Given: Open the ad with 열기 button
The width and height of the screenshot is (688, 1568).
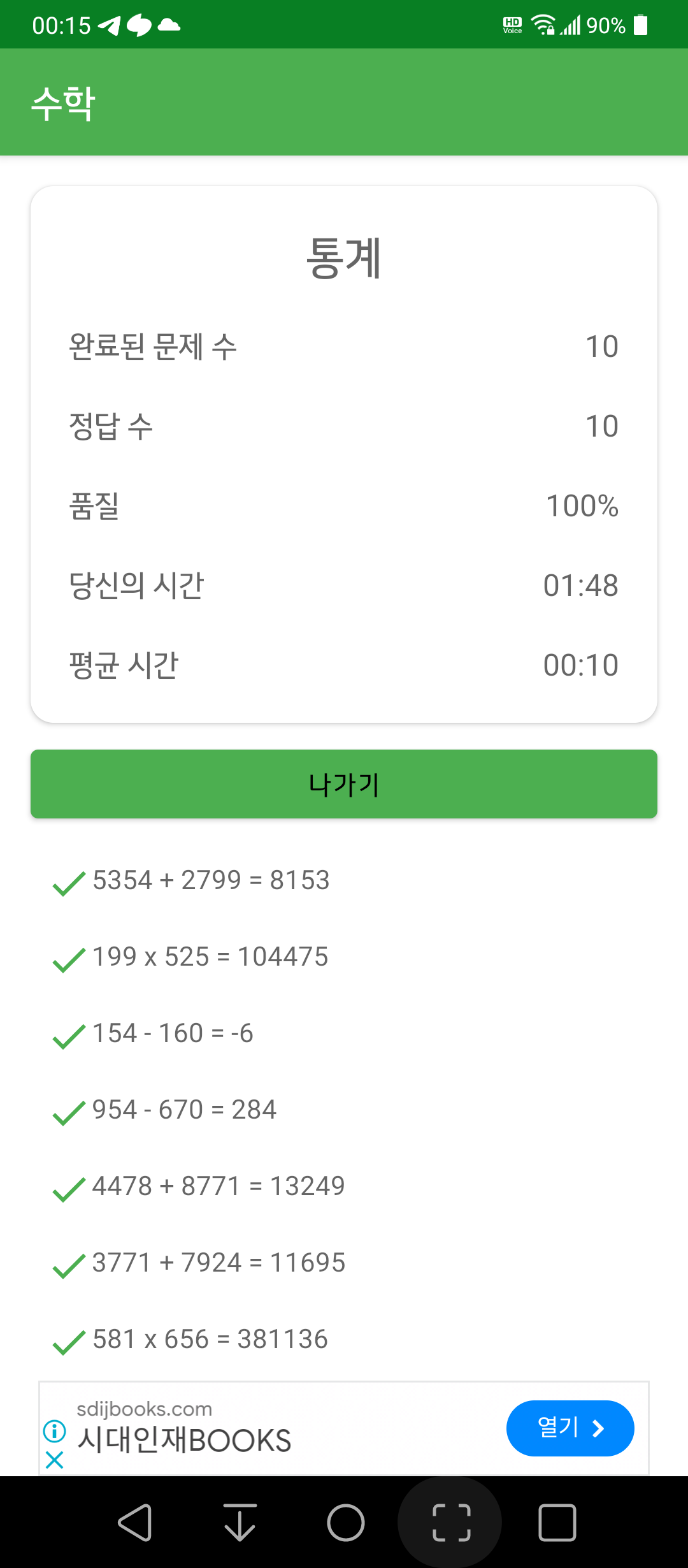Looking at the screenshot, I should click(x=570, y=1428).
